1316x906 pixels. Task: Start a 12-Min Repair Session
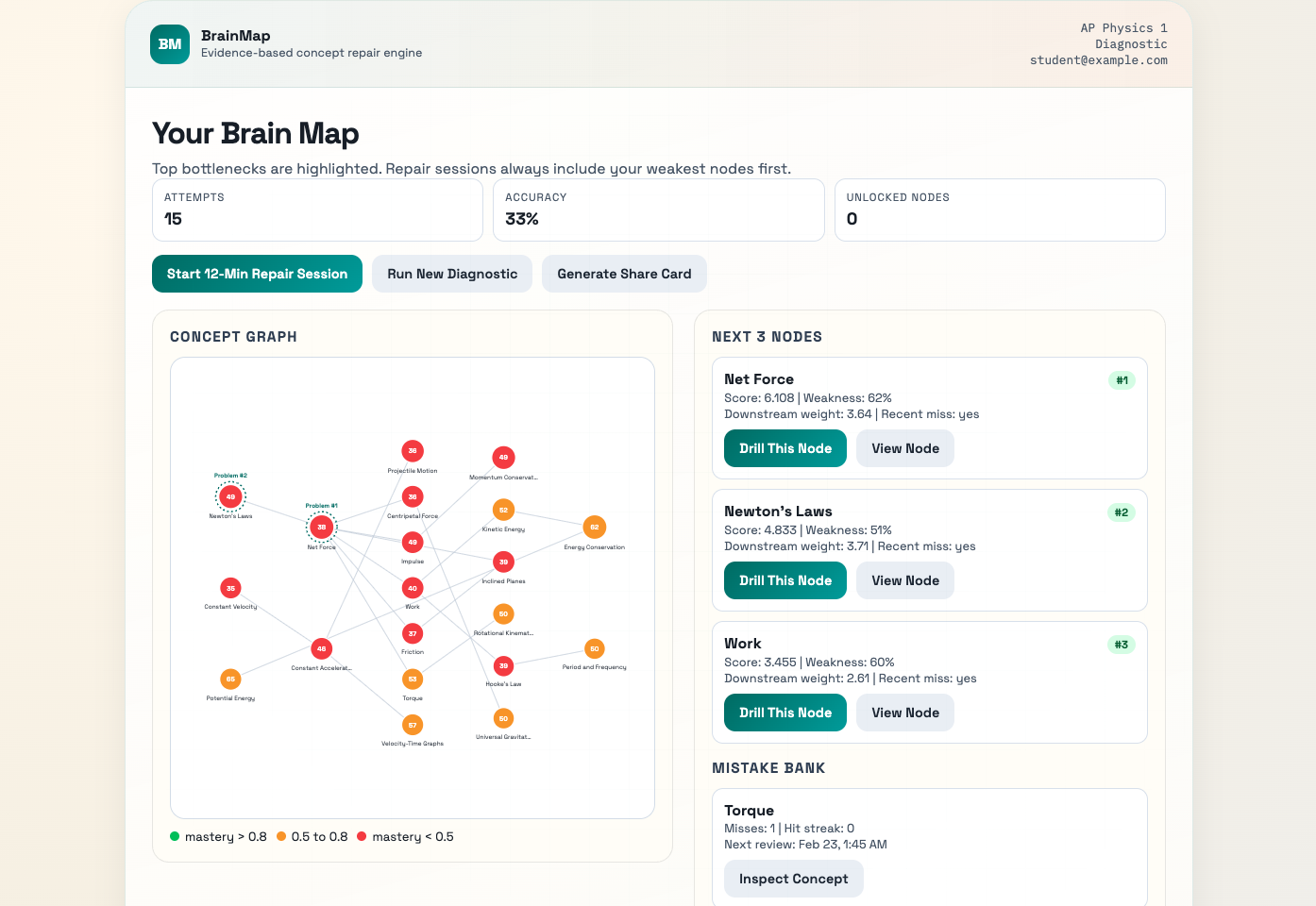(257, 274)
